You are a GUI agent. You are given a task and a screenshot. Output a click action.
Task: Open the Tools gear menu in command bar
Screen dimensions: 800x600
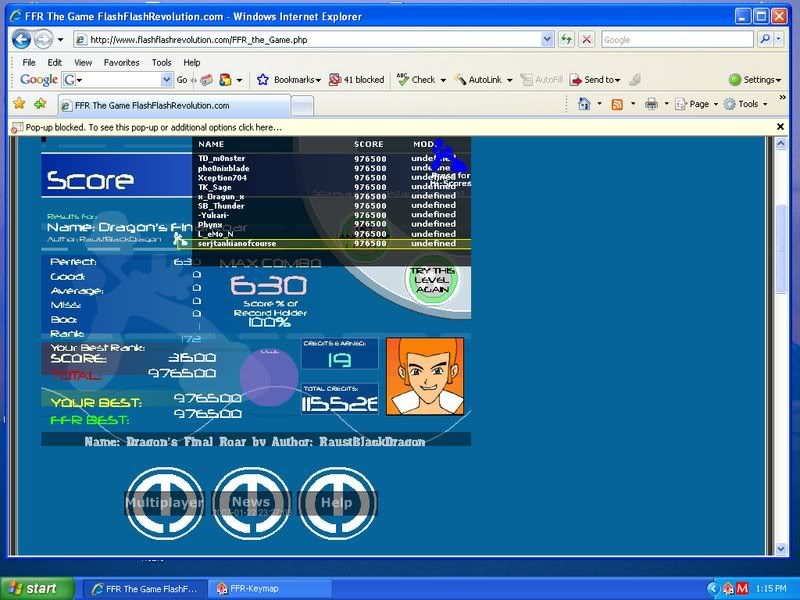pos(745,104)
